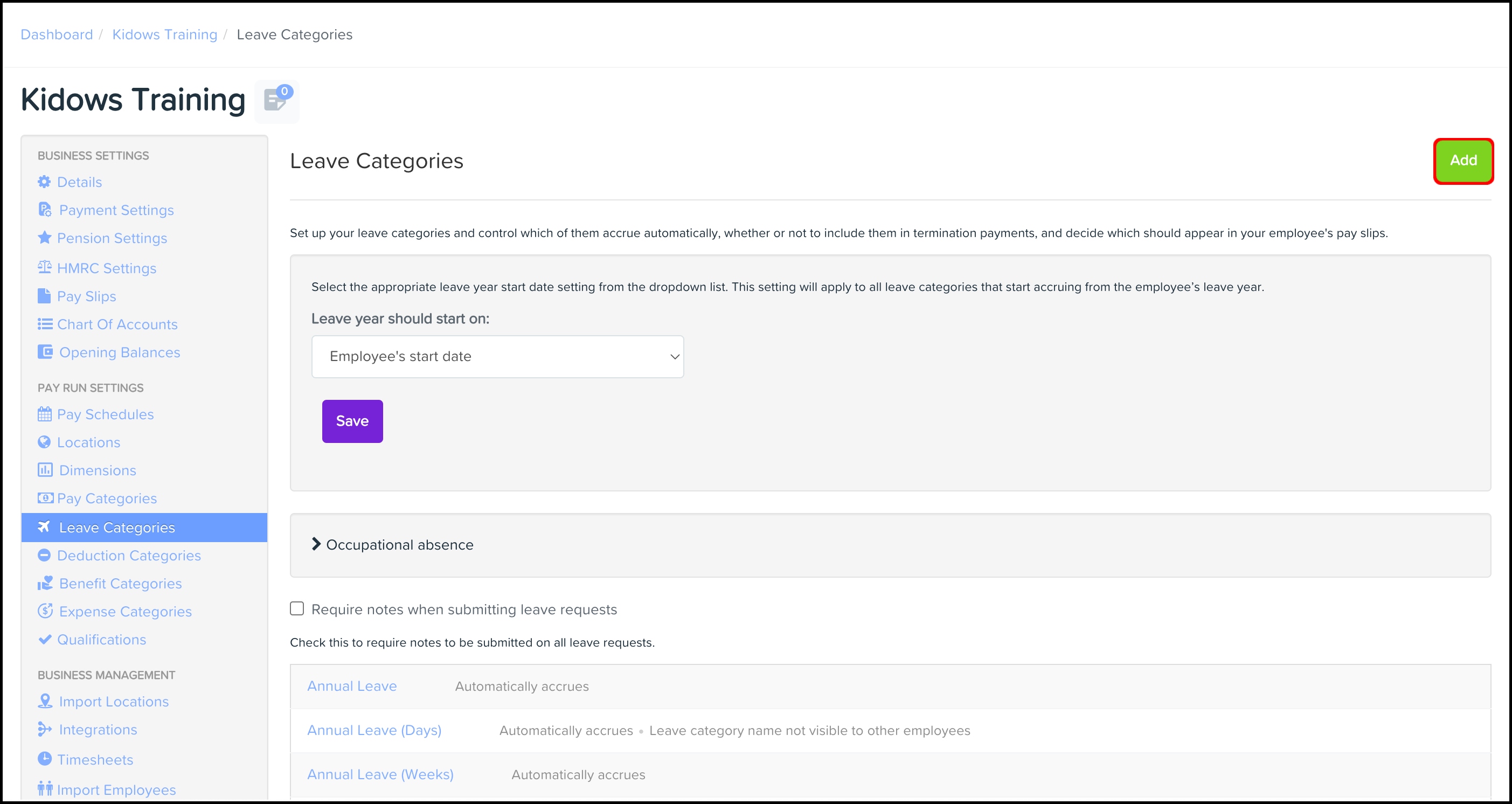Open Leave Categories in the sidebar

click(x=117, y=528)
